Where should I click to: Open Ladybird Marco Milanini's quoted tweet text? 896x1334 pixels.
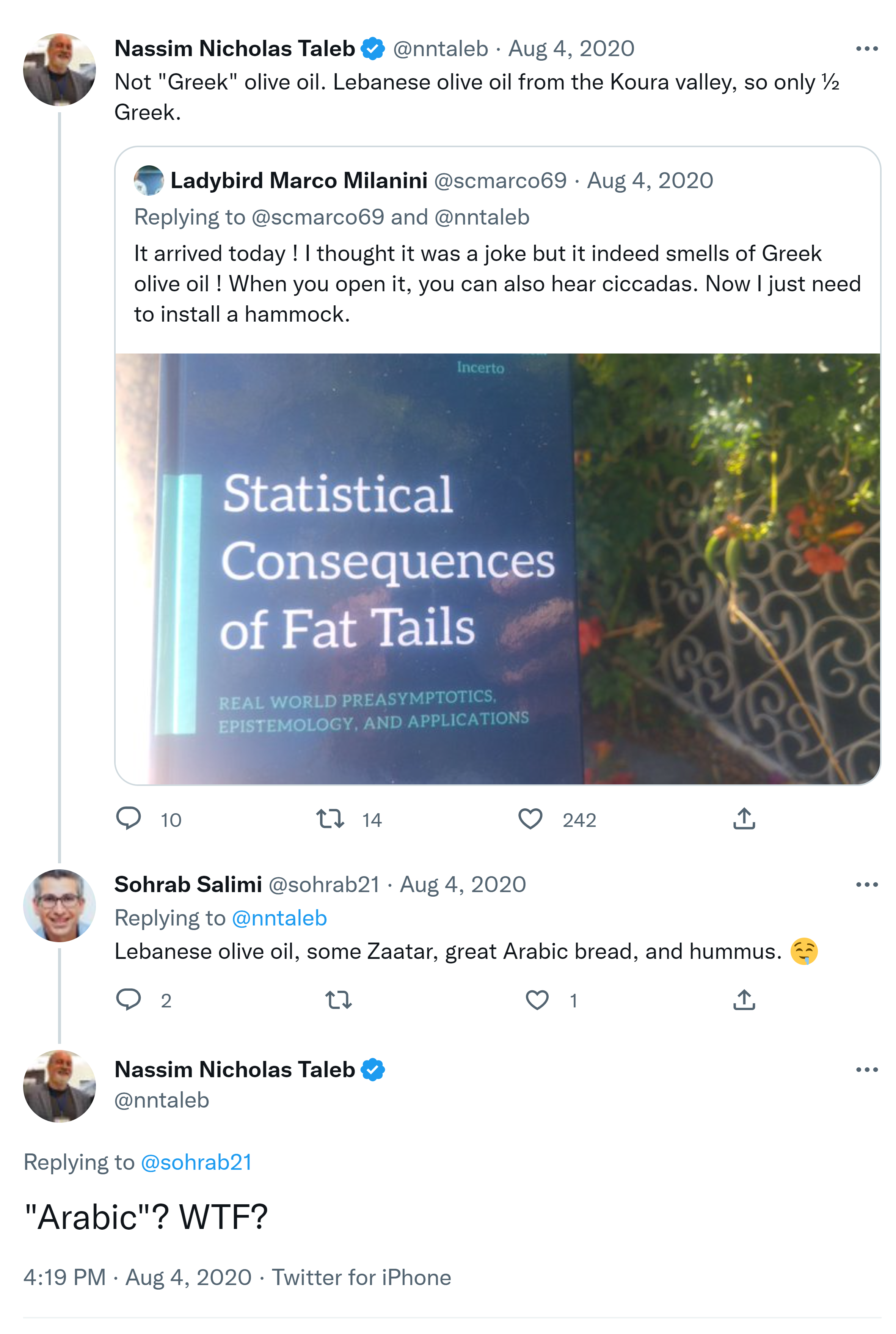coord(497,284)
